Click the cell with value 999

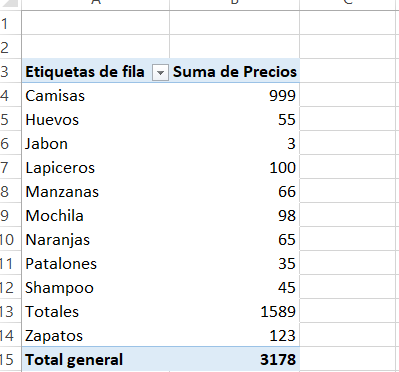tap(235, 95)
